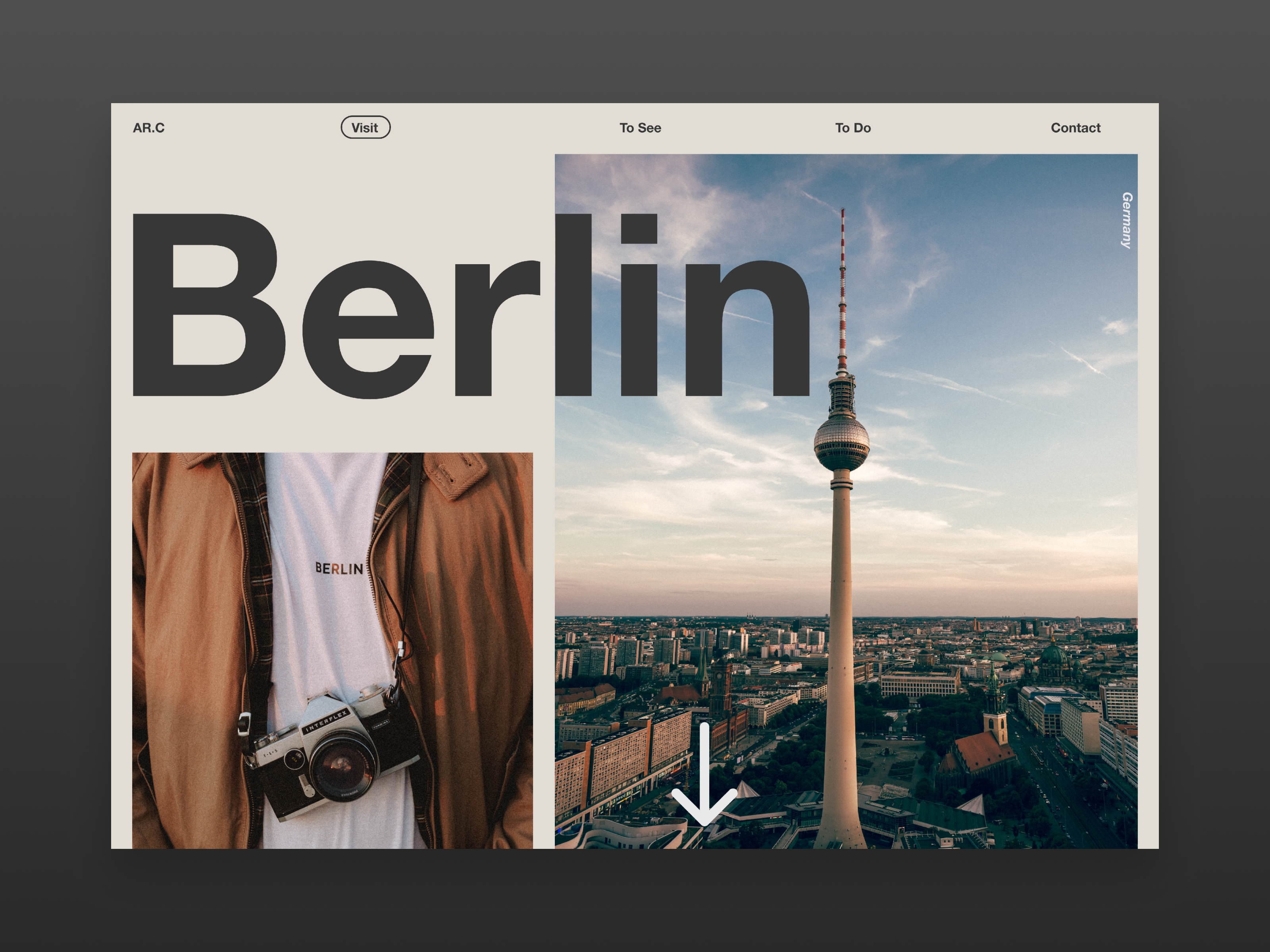Click the white down arrow icon
This screenshot has width=1270, height=952.
[704, 774]
